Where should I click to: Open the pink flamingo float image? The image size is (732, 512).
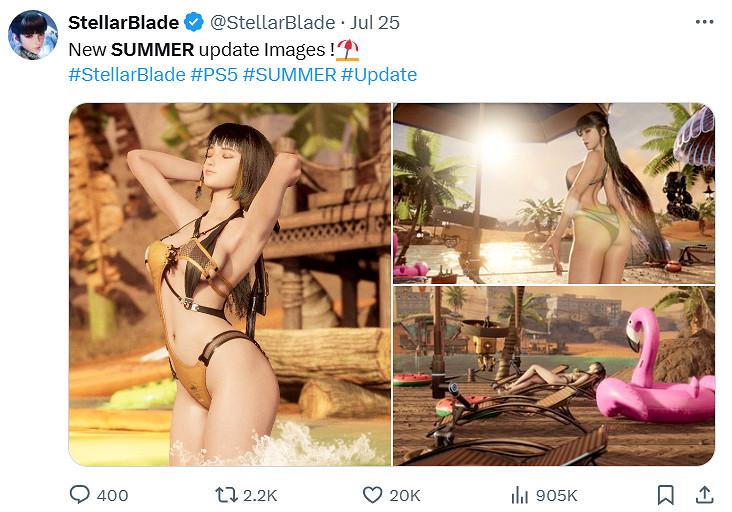coord(554,376)
